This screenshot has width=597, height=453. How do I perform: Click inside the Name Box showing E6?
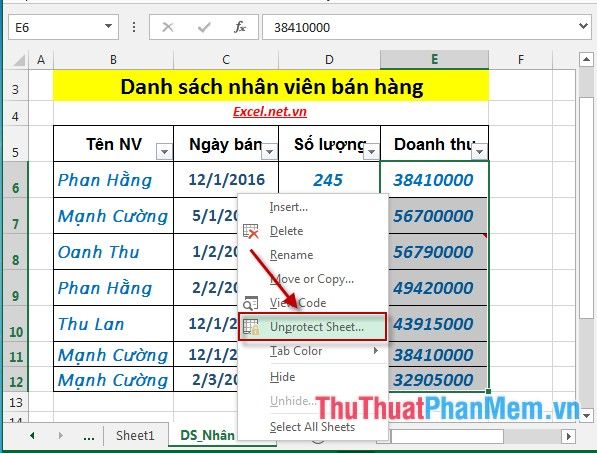[57, 27]
